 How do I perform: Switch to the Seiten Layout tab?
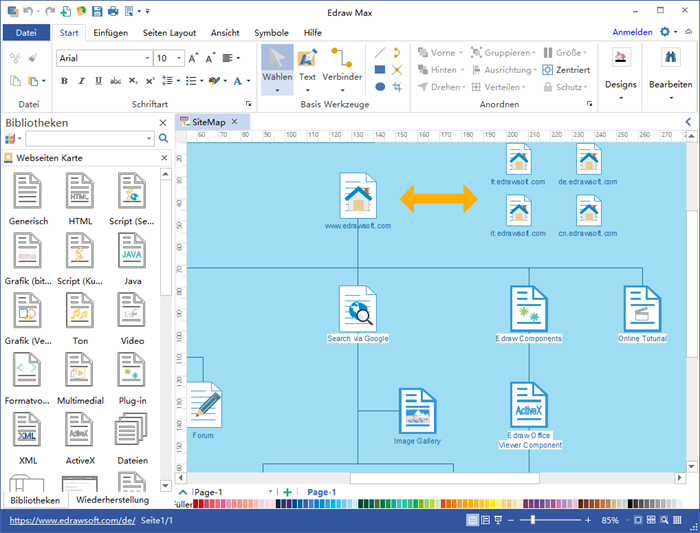(169, 32)
